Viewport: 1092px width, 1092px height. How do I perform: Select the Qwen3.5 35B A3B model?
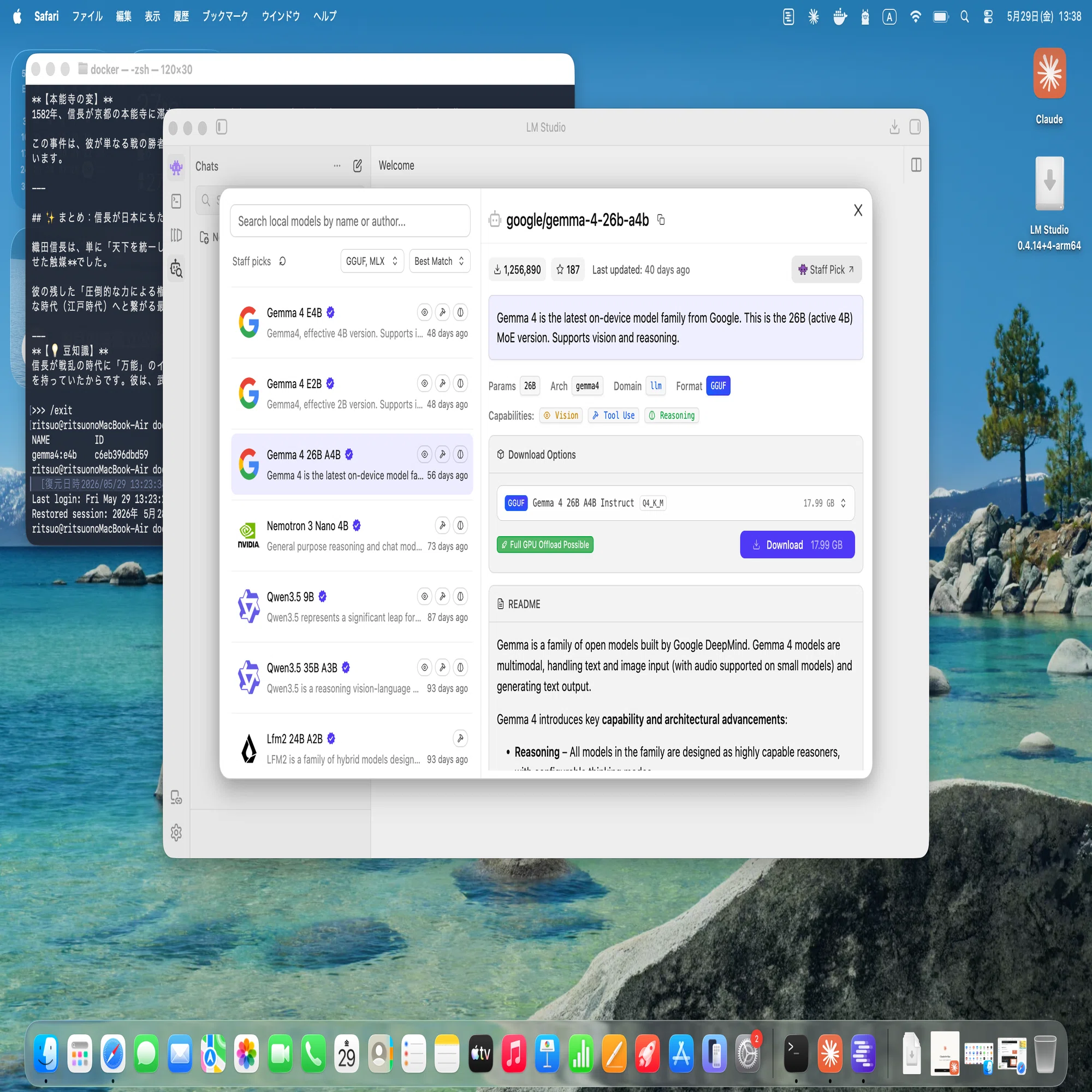click(352, 678)
